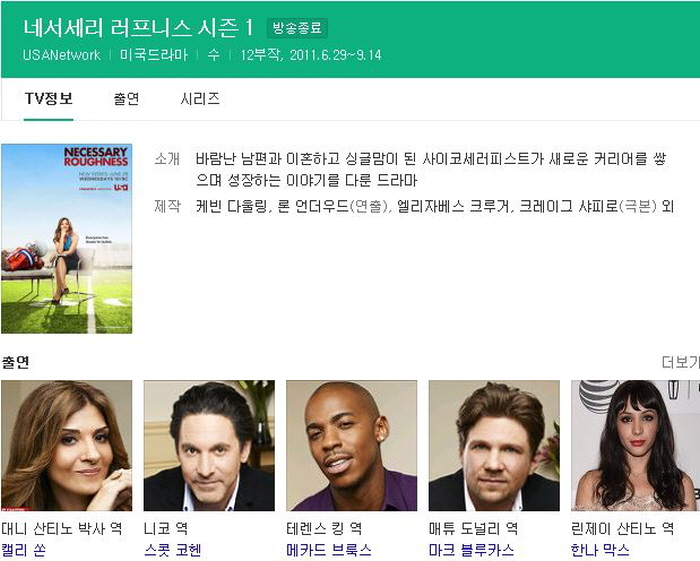Viewport: 700px width, 561px height.
Task: Click the actor name link 캘리 쏜
Action: click(23, 550)
